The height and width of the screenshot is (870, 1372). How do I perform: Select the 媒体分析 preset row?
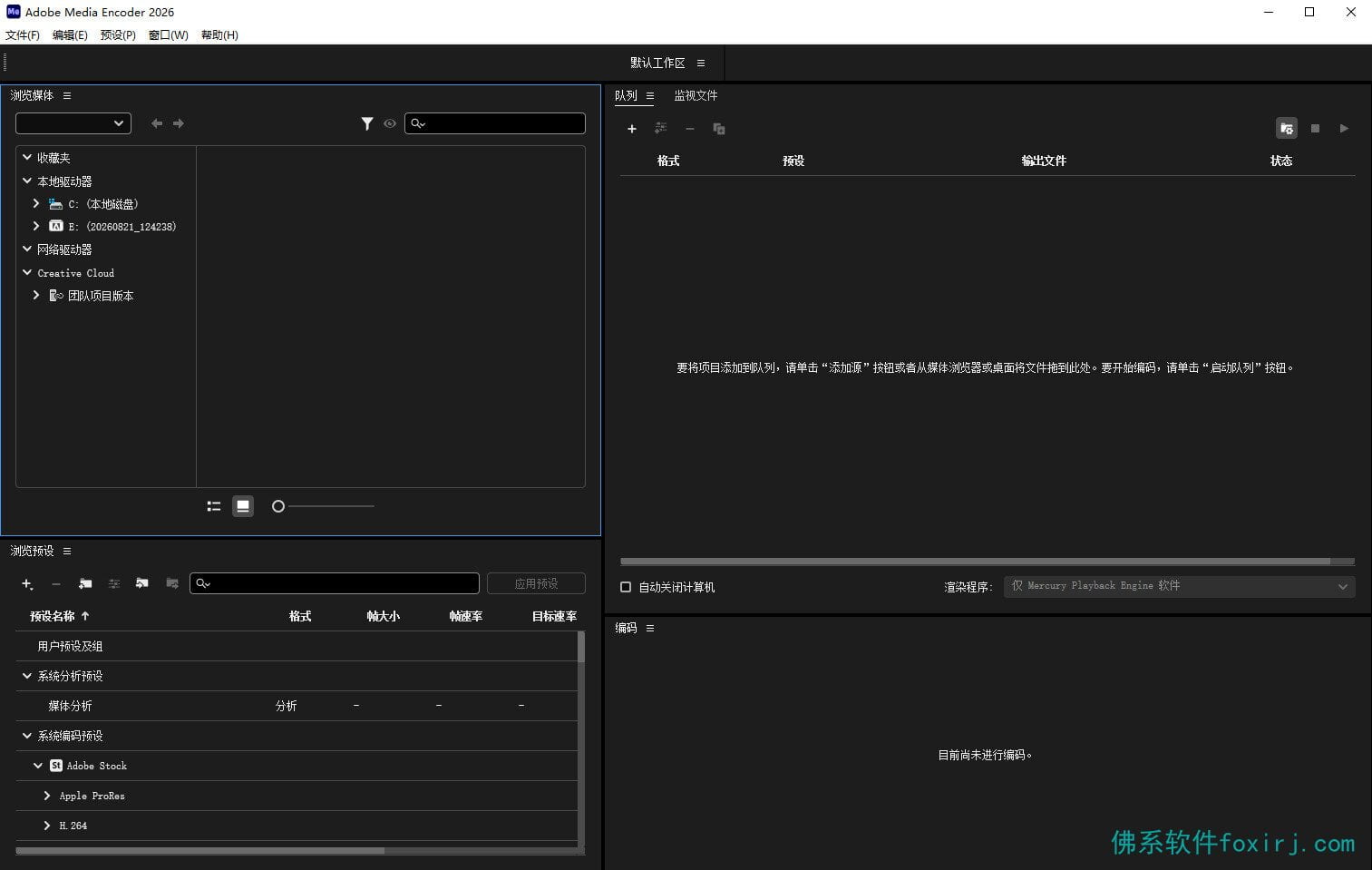coord(297,706)
